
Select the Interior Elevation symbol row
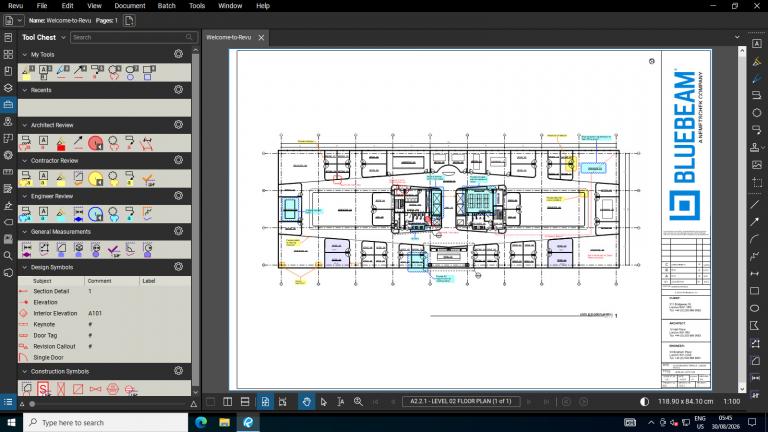(104, 313)
